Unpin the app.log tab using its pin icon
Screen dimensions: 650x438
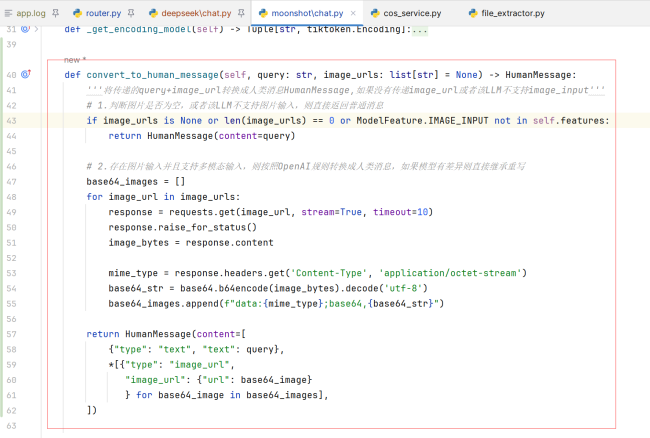pos(55,13)
